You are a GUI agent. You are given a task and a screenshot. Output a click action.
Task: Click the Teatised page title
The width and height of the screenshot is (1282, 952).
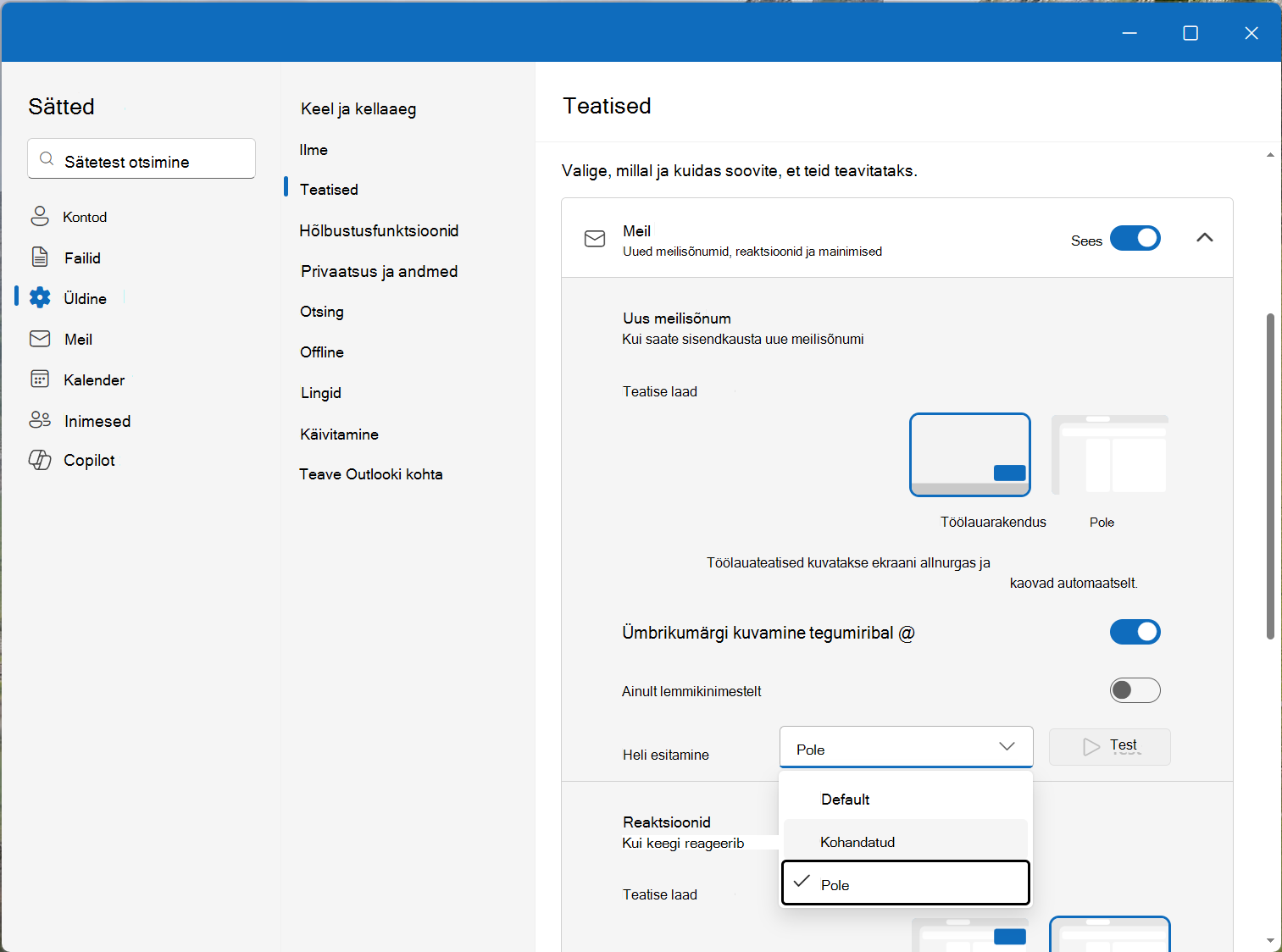(x=607, y=106)
